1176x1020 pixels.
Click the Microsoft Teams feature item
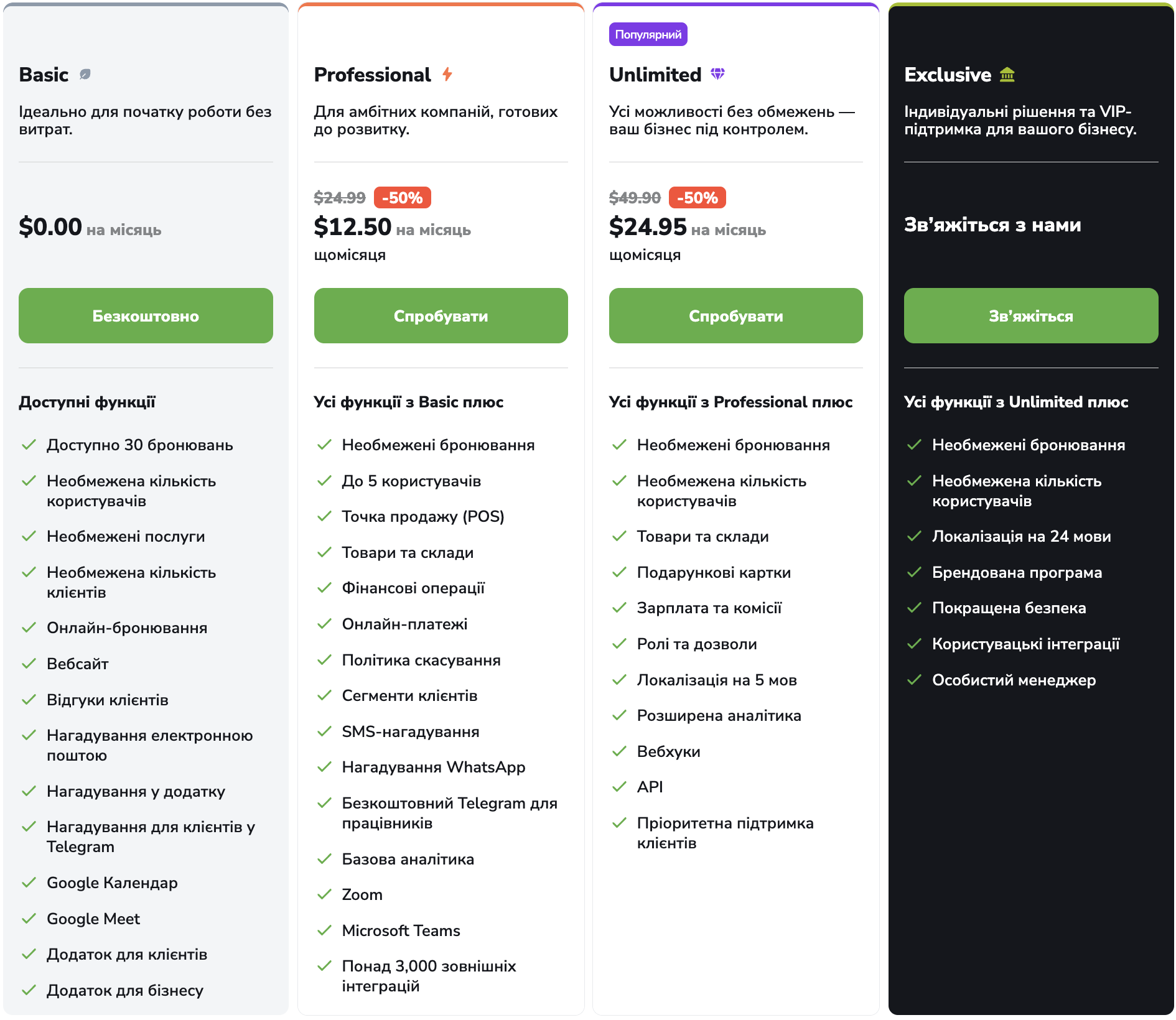point(401,930)
